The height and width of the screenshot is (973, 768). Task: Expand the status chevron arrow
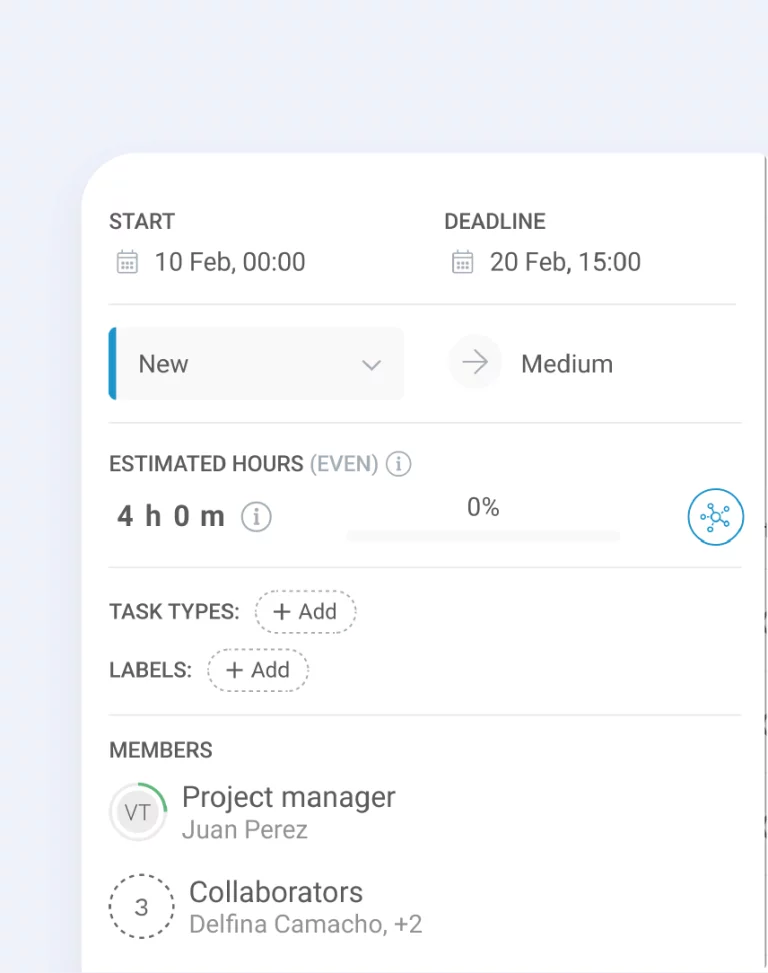[371, 365]
